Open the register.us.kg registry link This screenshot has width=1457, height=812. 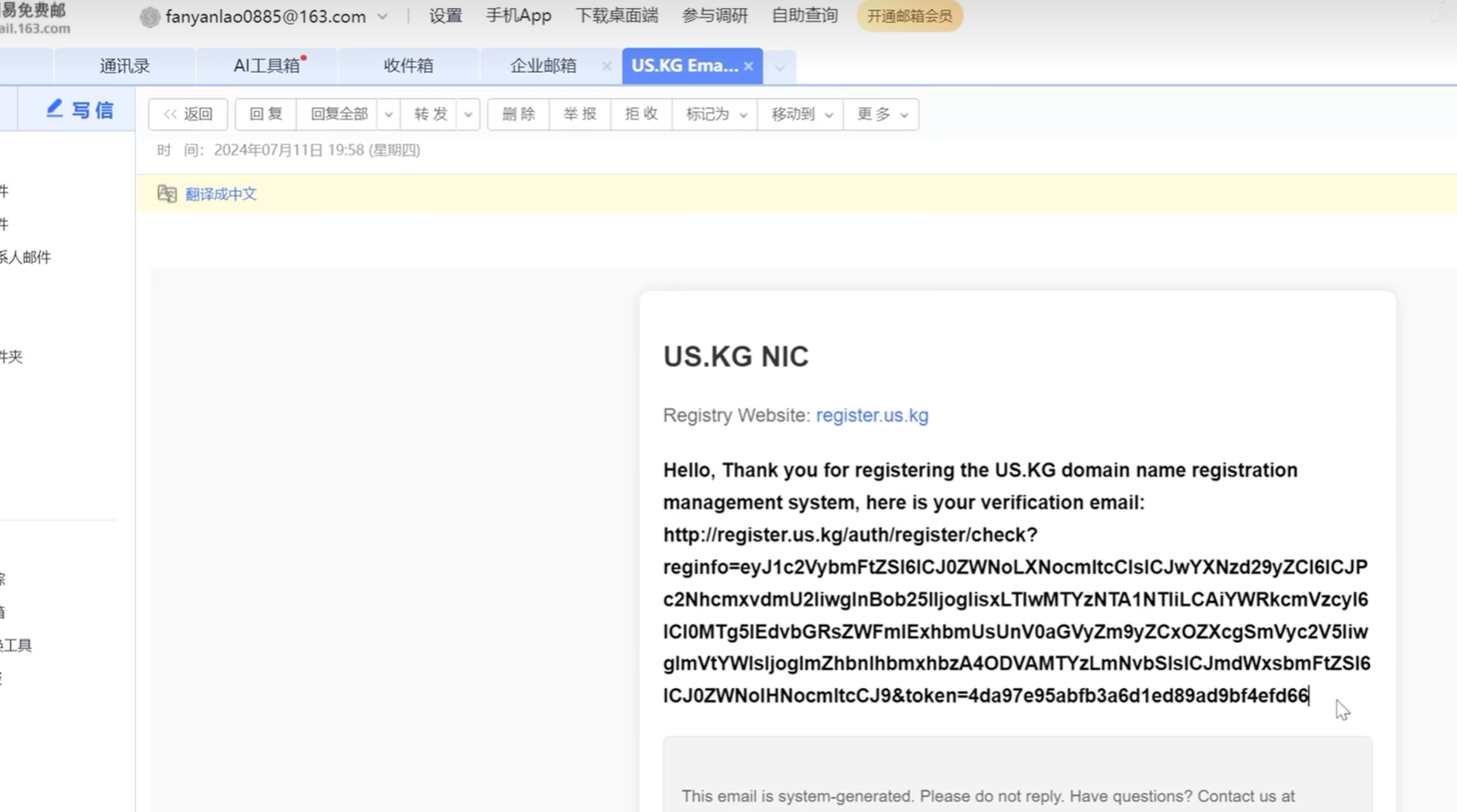(872, 415)
